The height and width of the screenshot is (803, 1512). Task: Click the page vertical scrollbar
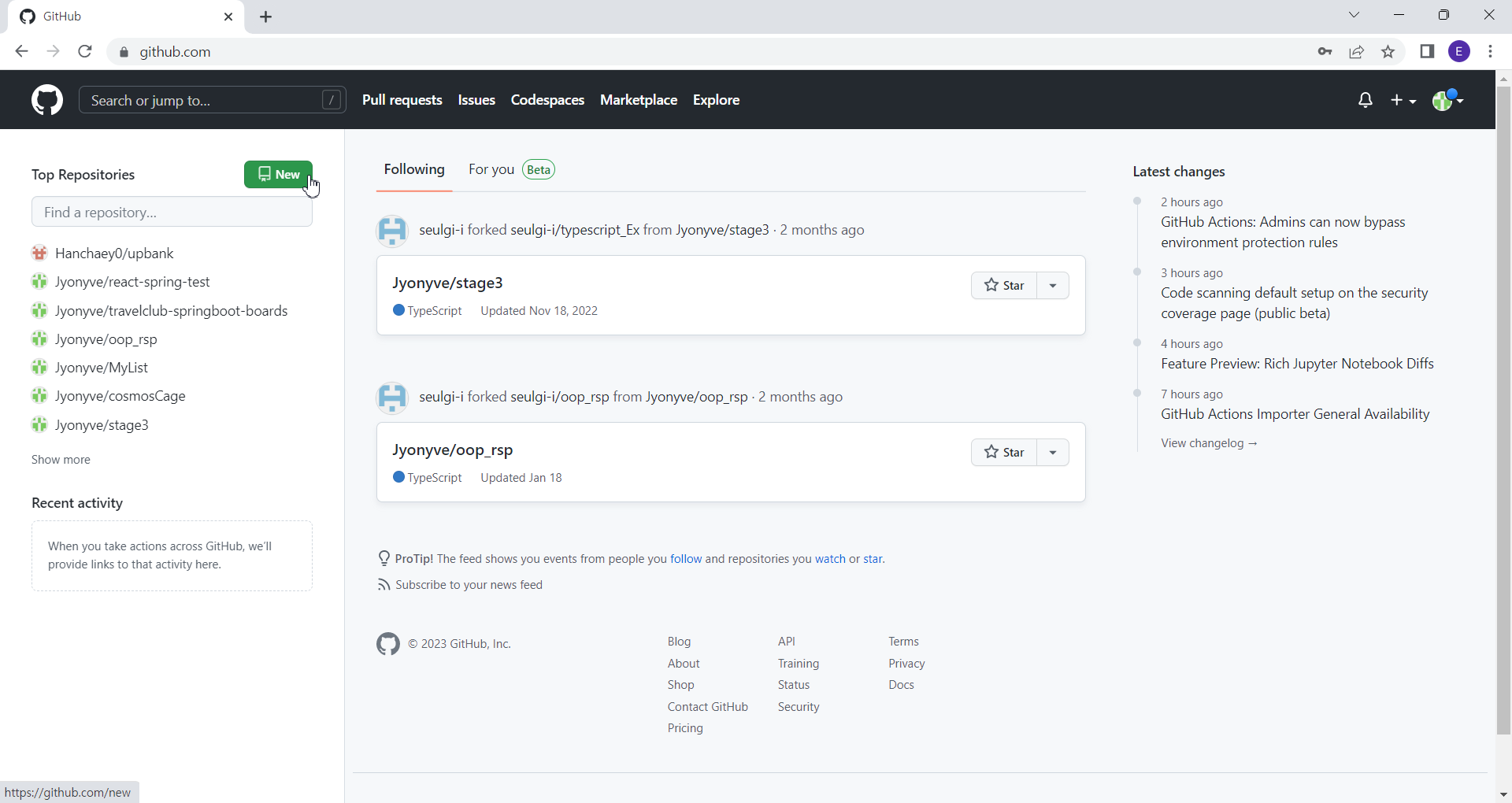click(x=1503, y=409)
